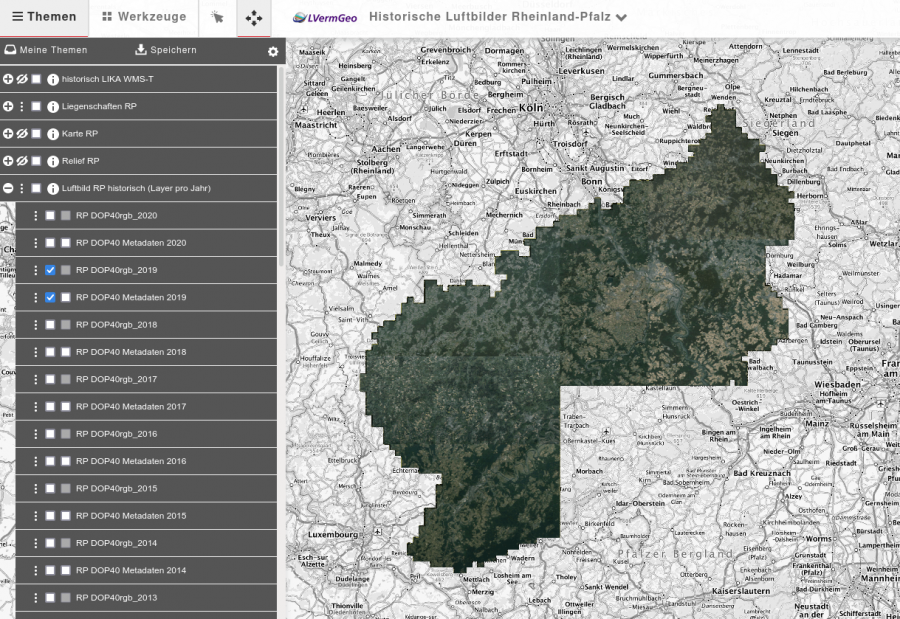Select the Themen tab
Screen dimensions: 900x619
pos(43,17)
